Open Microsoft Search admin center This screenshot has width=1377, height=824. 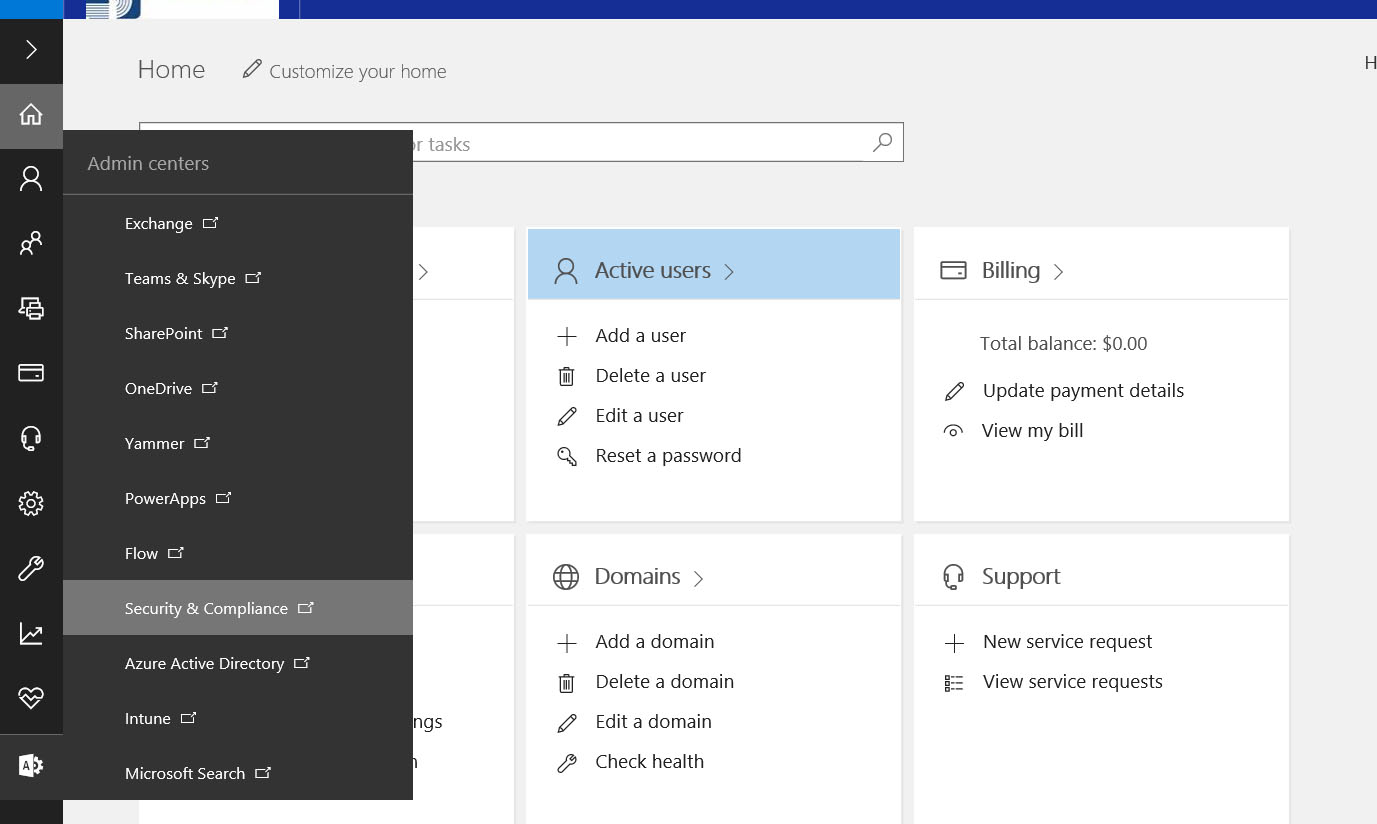238,773
